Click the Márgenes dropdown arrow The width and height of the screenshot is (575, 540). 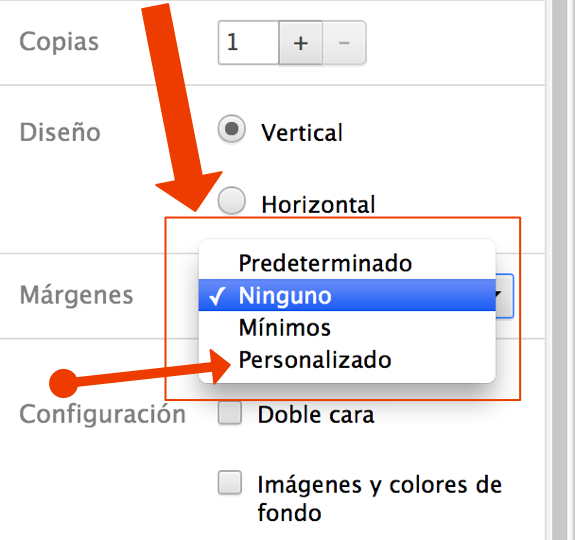pos(504,296)
